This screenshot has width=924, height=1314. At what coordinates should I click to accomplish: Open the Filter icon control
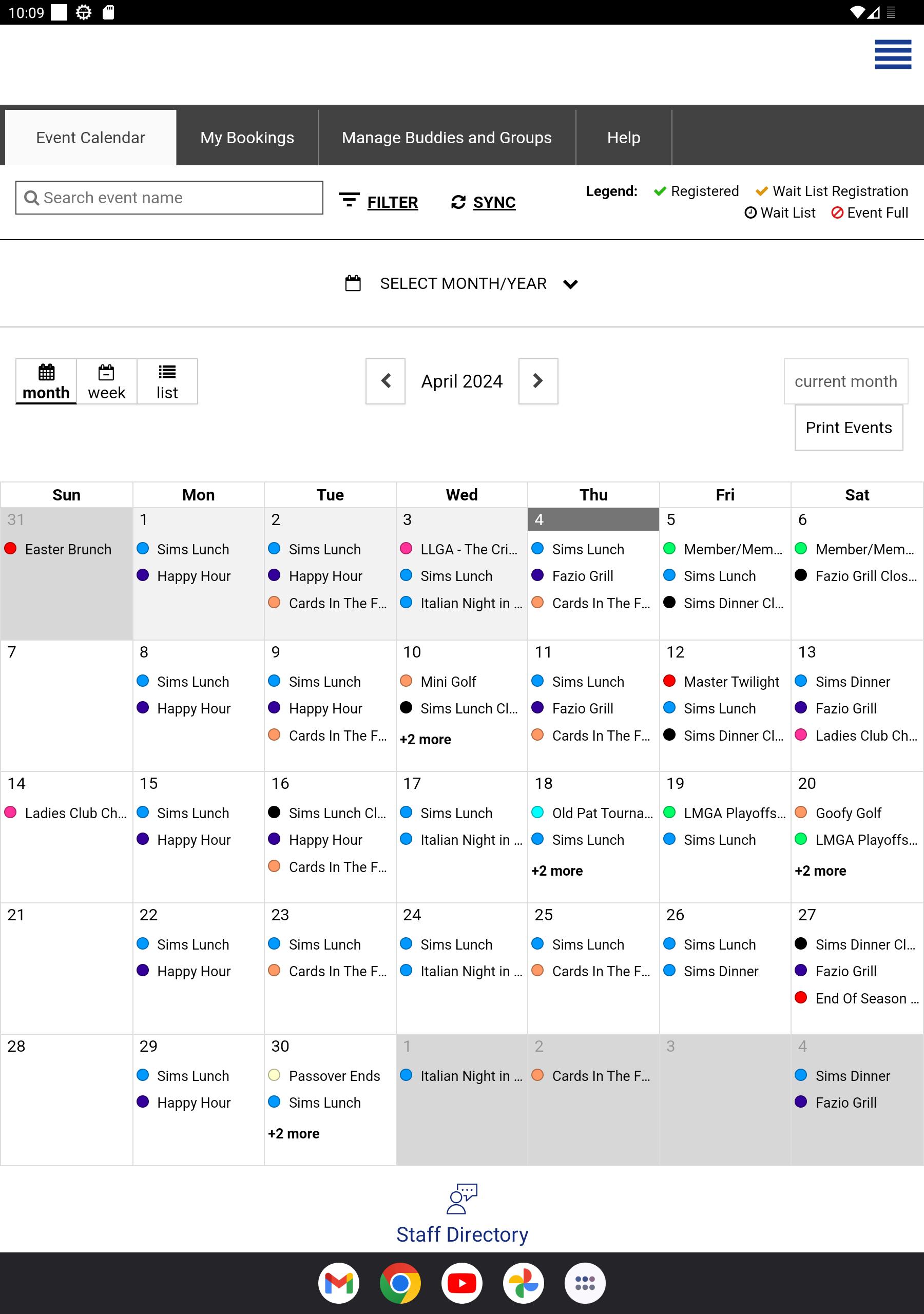tap(349, 200)
